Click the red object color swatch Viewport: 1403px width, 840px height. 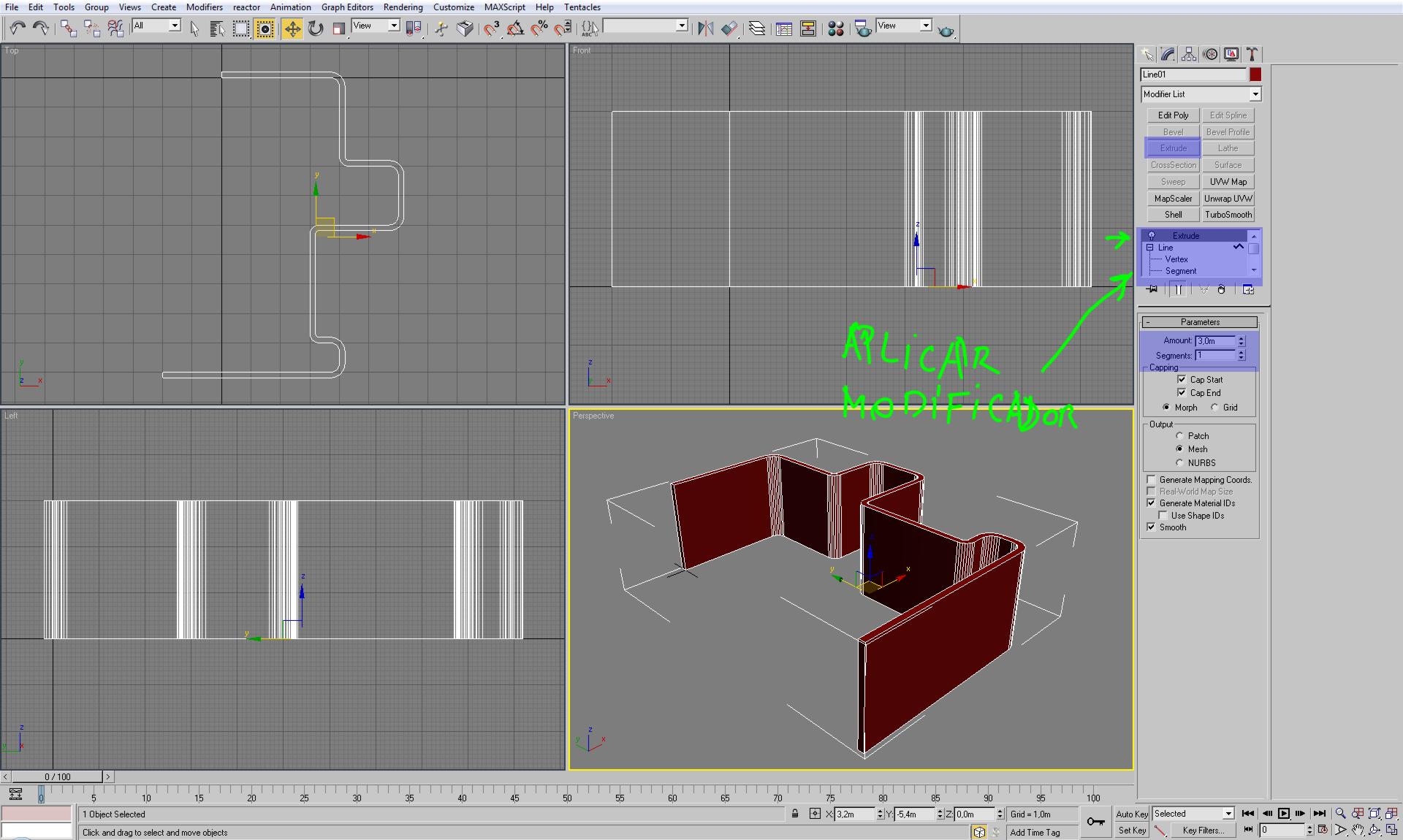(1255, 75)
